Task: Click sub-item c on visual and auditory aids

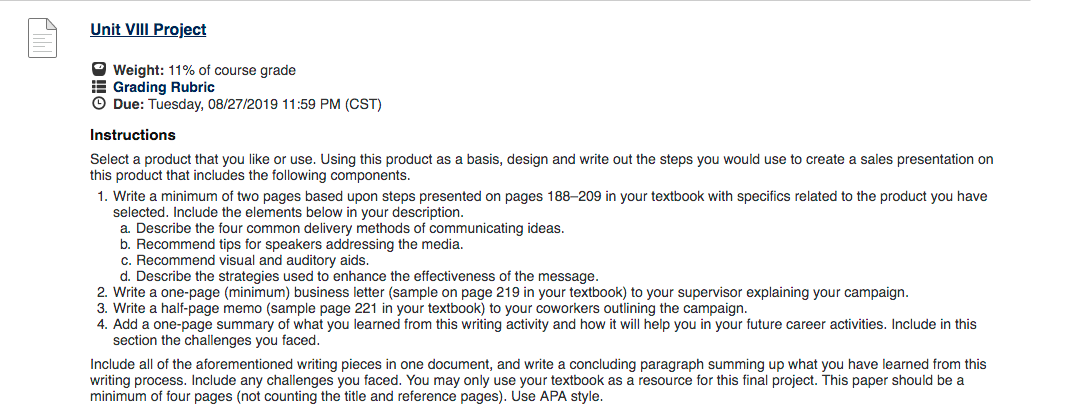Action: 244,260
